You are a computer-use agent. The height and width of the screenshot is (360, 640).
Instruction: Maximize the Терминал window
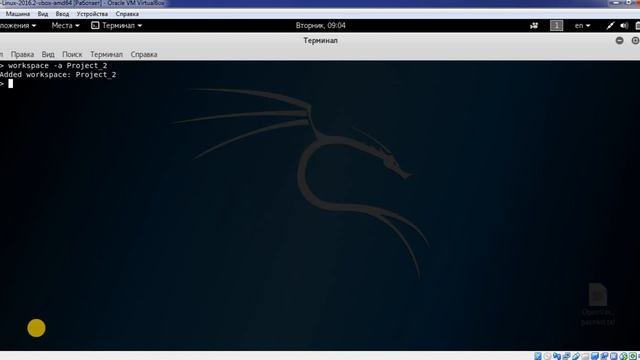pyautogui.click(x=635, y=40)
